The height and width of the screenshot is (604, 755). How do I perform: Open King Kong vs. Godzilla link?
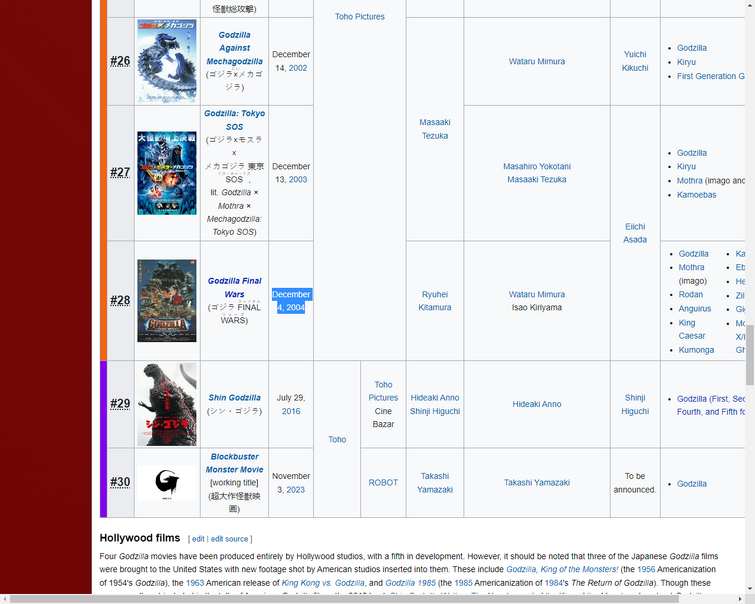click(x=323, y=583)
